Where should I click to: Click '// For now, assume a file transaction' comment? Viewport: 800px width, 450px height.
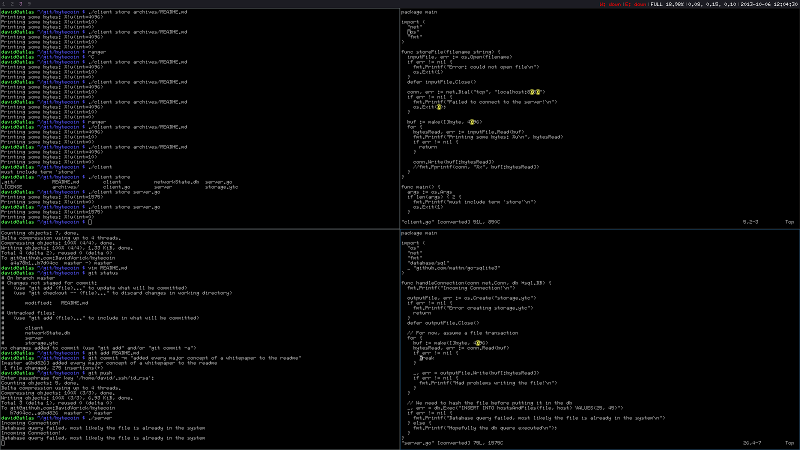coord(462,333)
